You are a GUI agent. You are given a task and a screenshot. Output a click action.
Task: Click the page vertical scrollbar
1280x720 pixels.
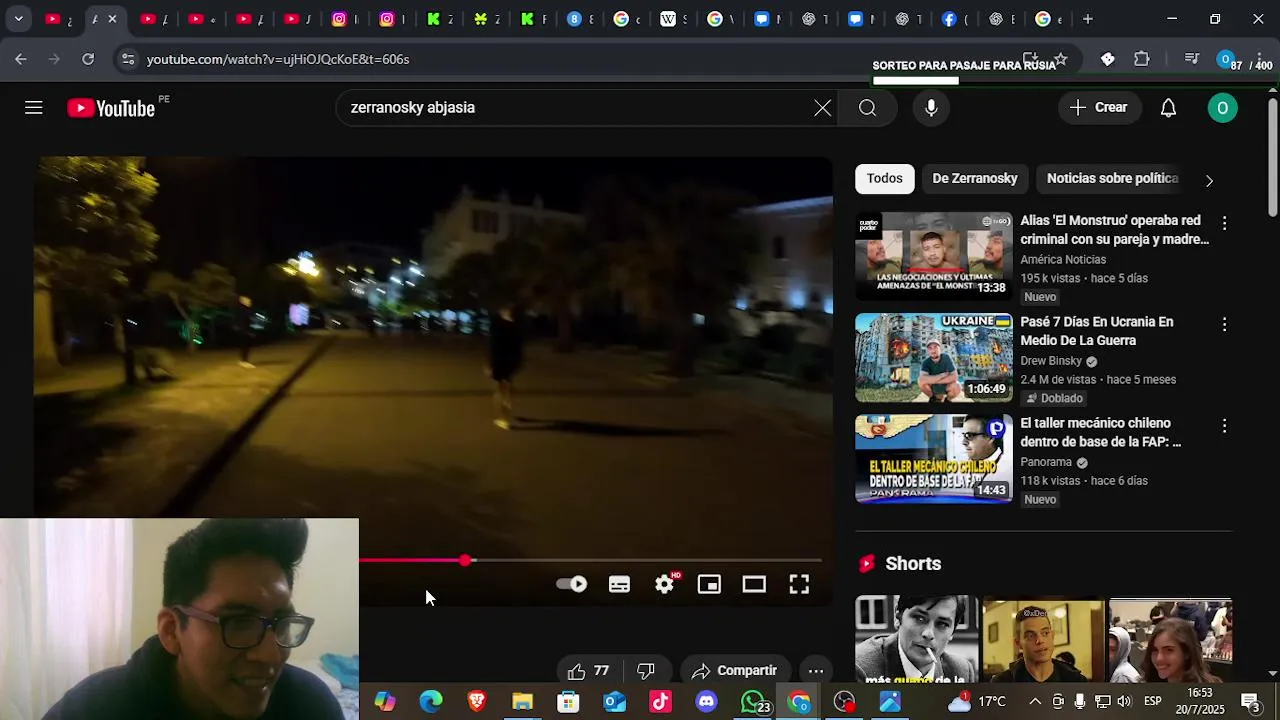coord(1272,157)
